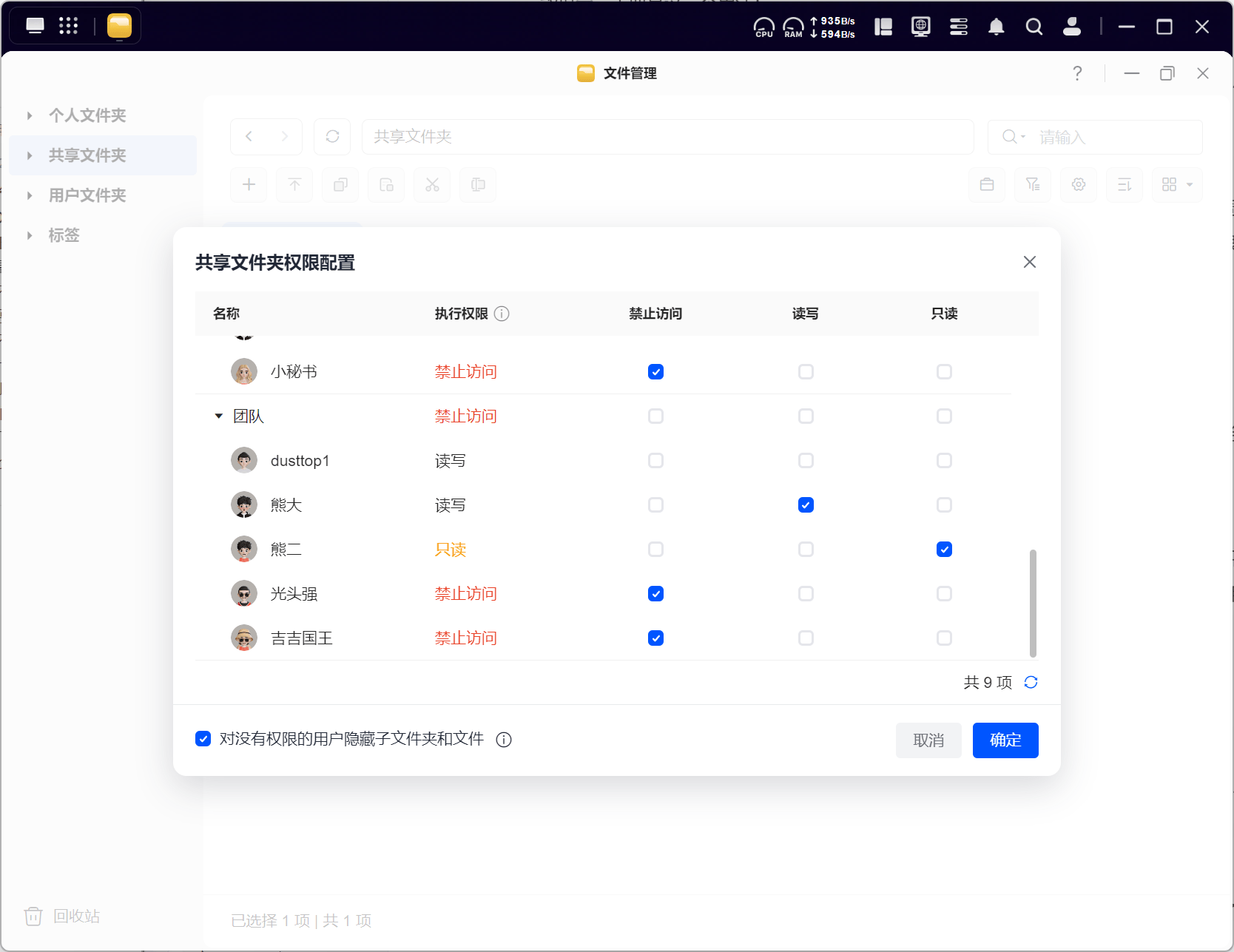1234x952 pixels.
Task: Click the permissions list vertical scrollbar
Action: [1033, 603]
